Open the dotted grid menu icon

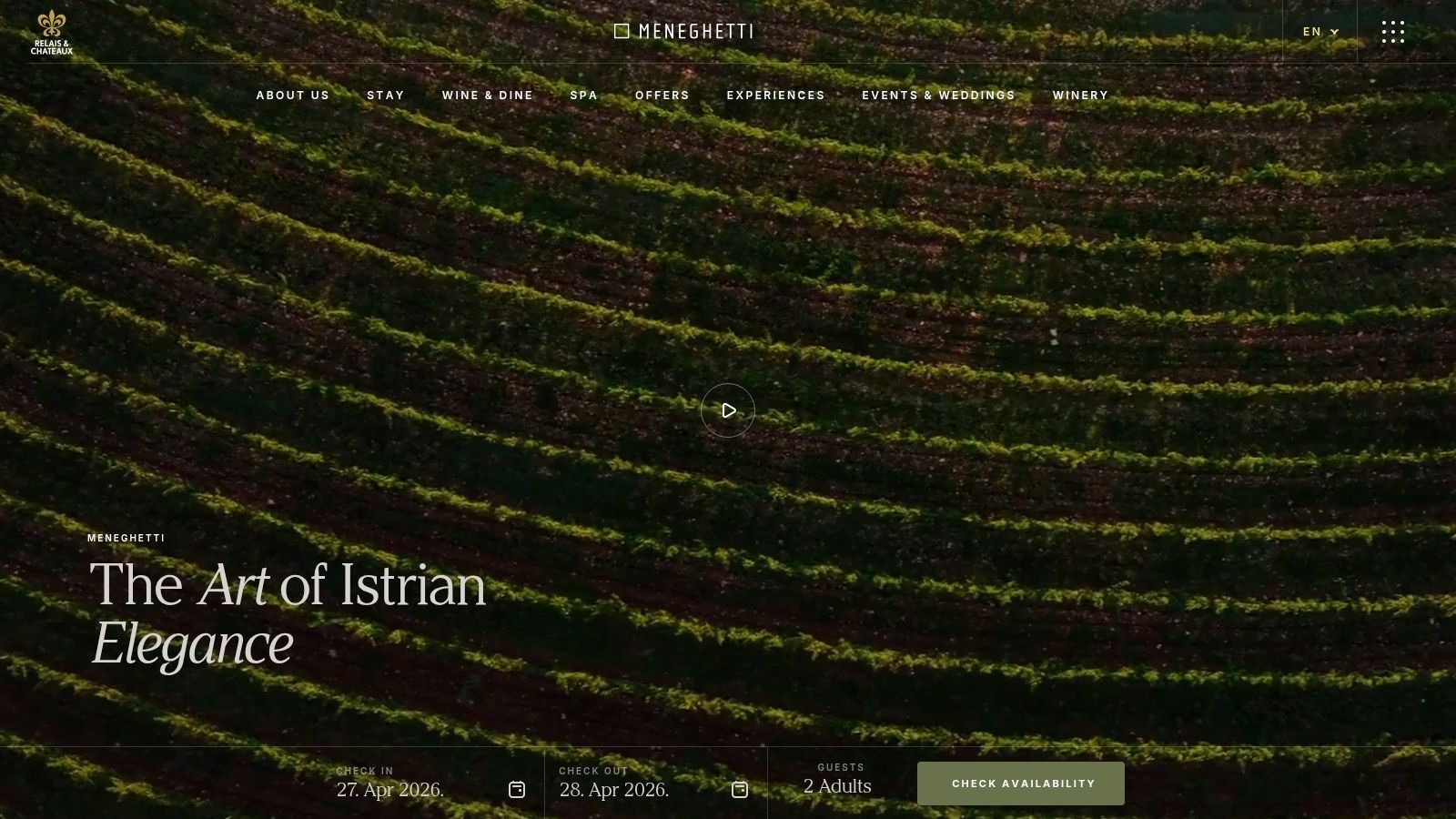point(1393,32)
